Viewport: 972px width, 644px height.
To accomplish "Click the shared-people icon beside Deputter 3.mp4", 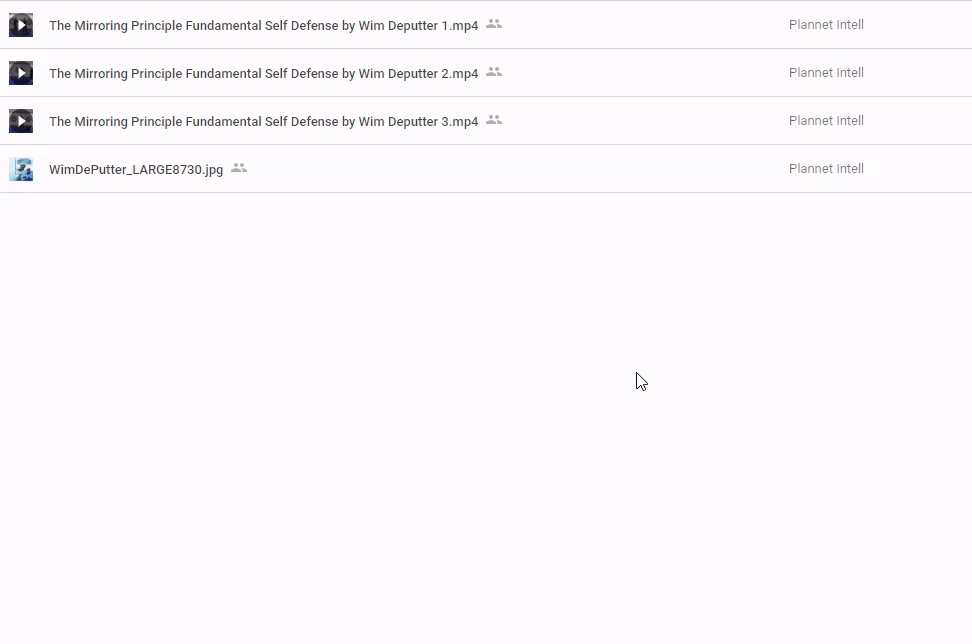I will click(x=494, y=120).
